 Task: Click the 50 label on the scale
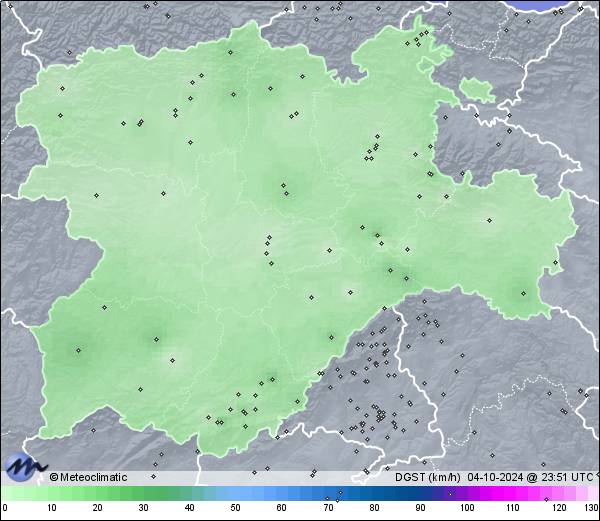(x=235, y=508)
